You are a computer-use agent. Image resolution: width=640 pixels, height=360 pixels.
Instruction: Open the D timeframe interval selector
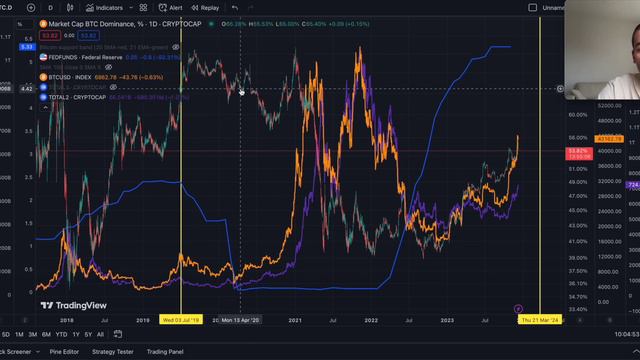51,8
